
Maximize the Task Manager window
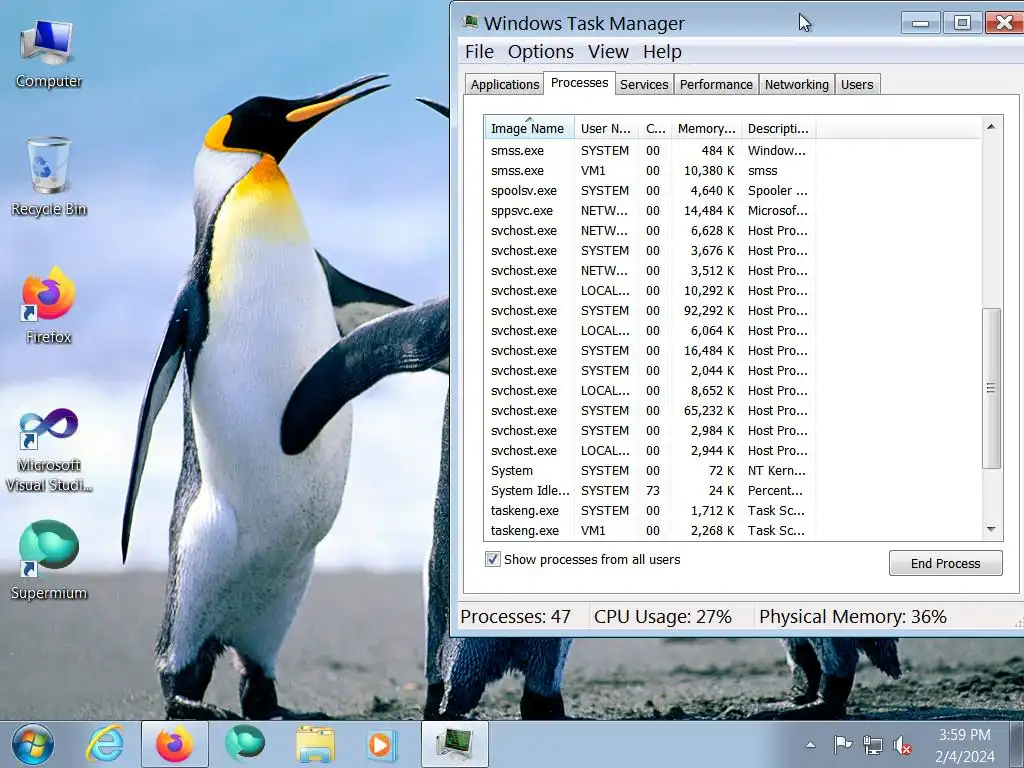[961, 23]
